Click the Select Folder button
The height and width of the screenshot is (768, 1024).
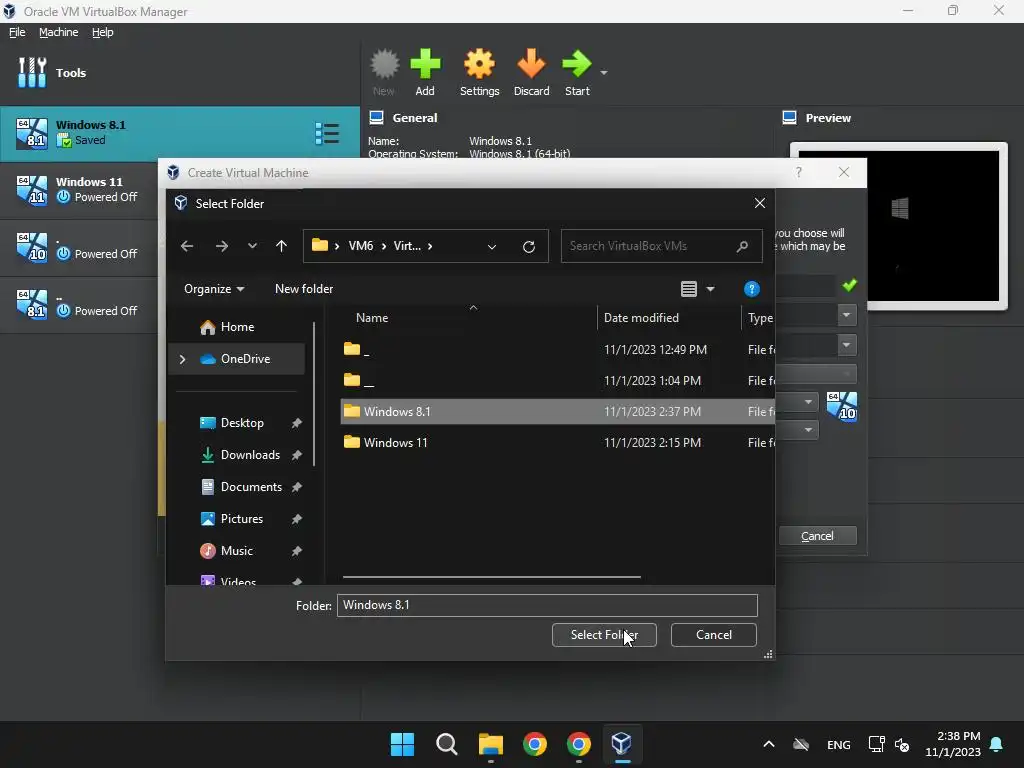pyautogui.click(x=604, y=635)
